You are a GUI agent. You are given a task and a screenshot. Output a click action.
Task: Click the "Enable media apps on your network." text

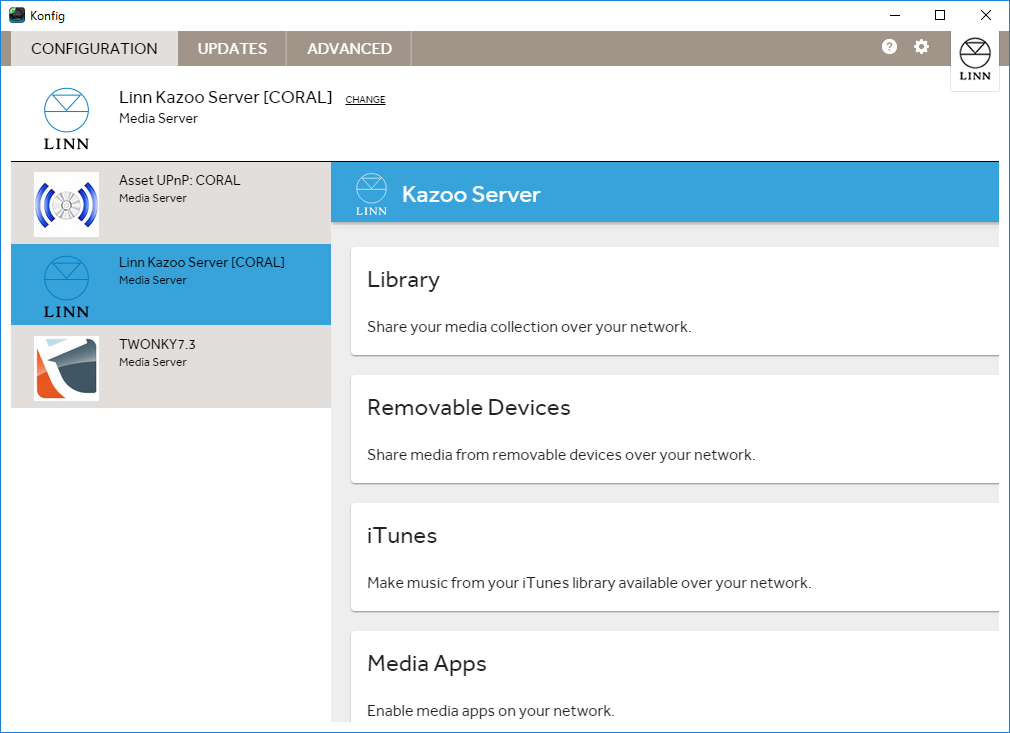[491, 711]
